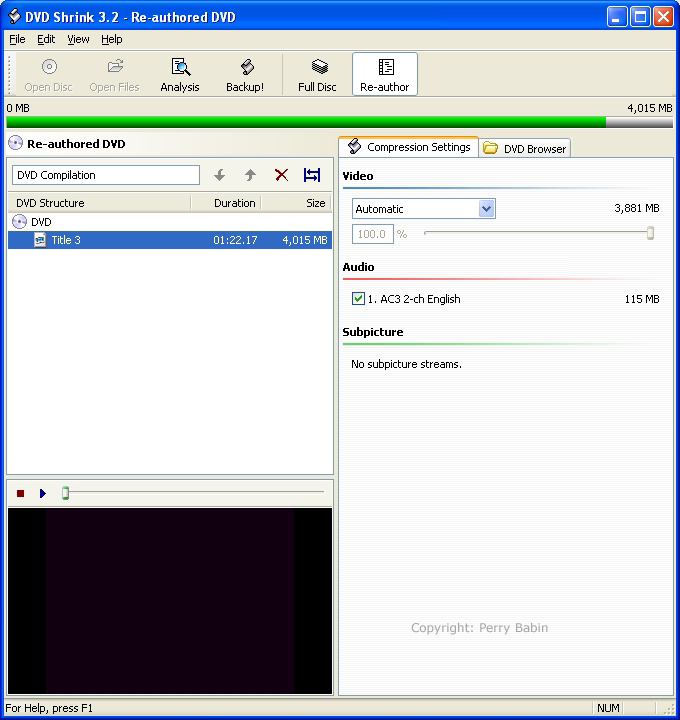This screenshot has width=680, height=720.
Task: Close the DVD Shrink window
Action: click(663, 17)
